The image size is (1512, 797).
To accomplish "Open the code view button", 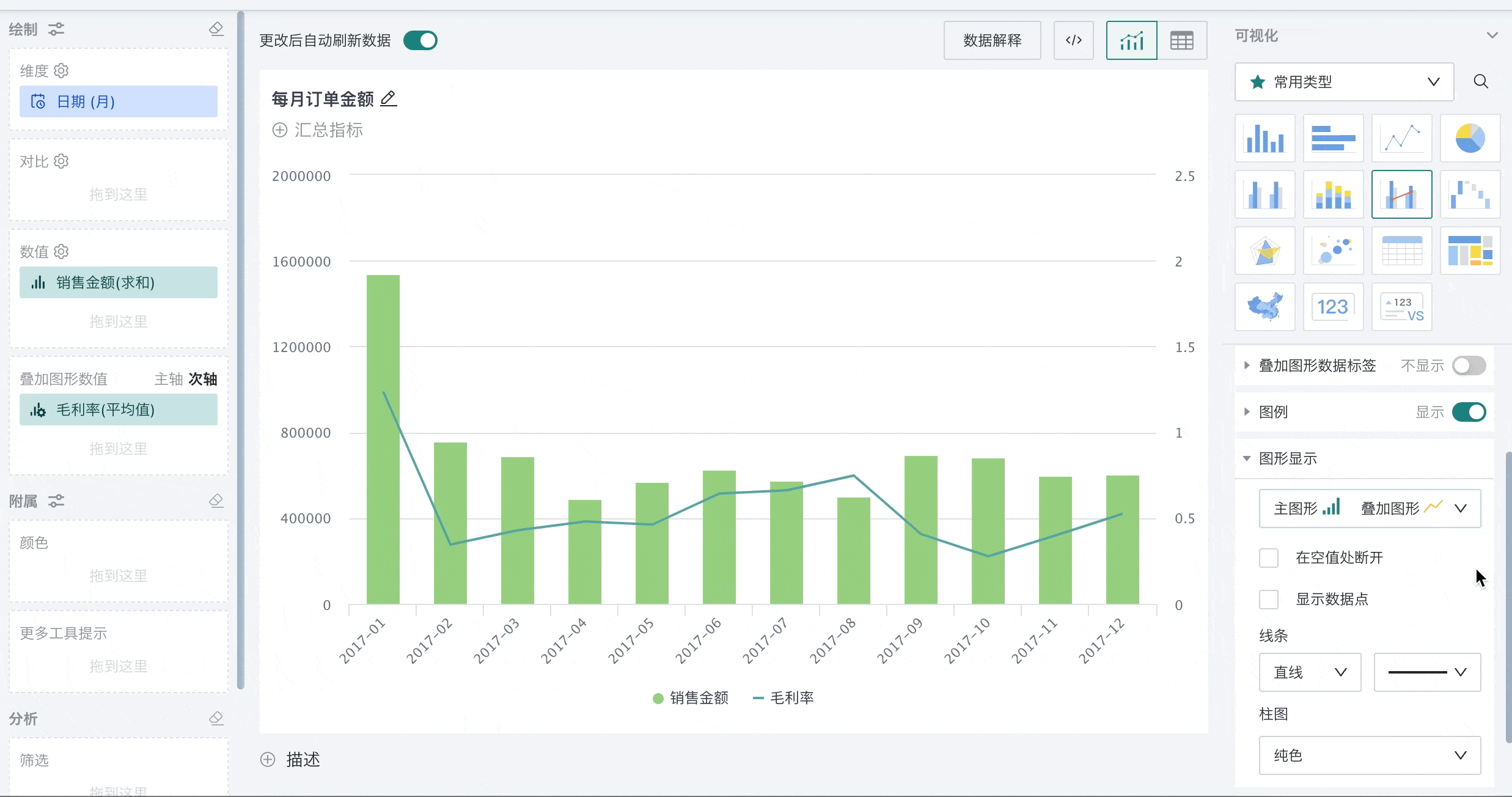I will [1073, 40].
